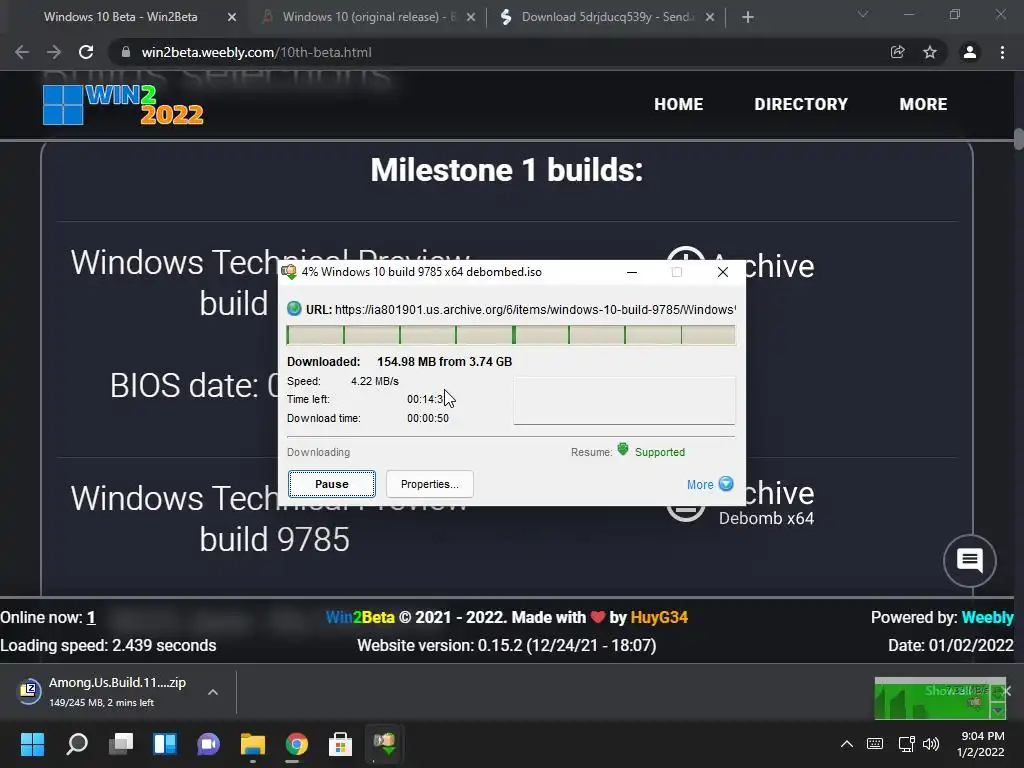Viewport: 1024px width, 768px height.
Task: Open network status in the tray
Action: pos(906,744)
